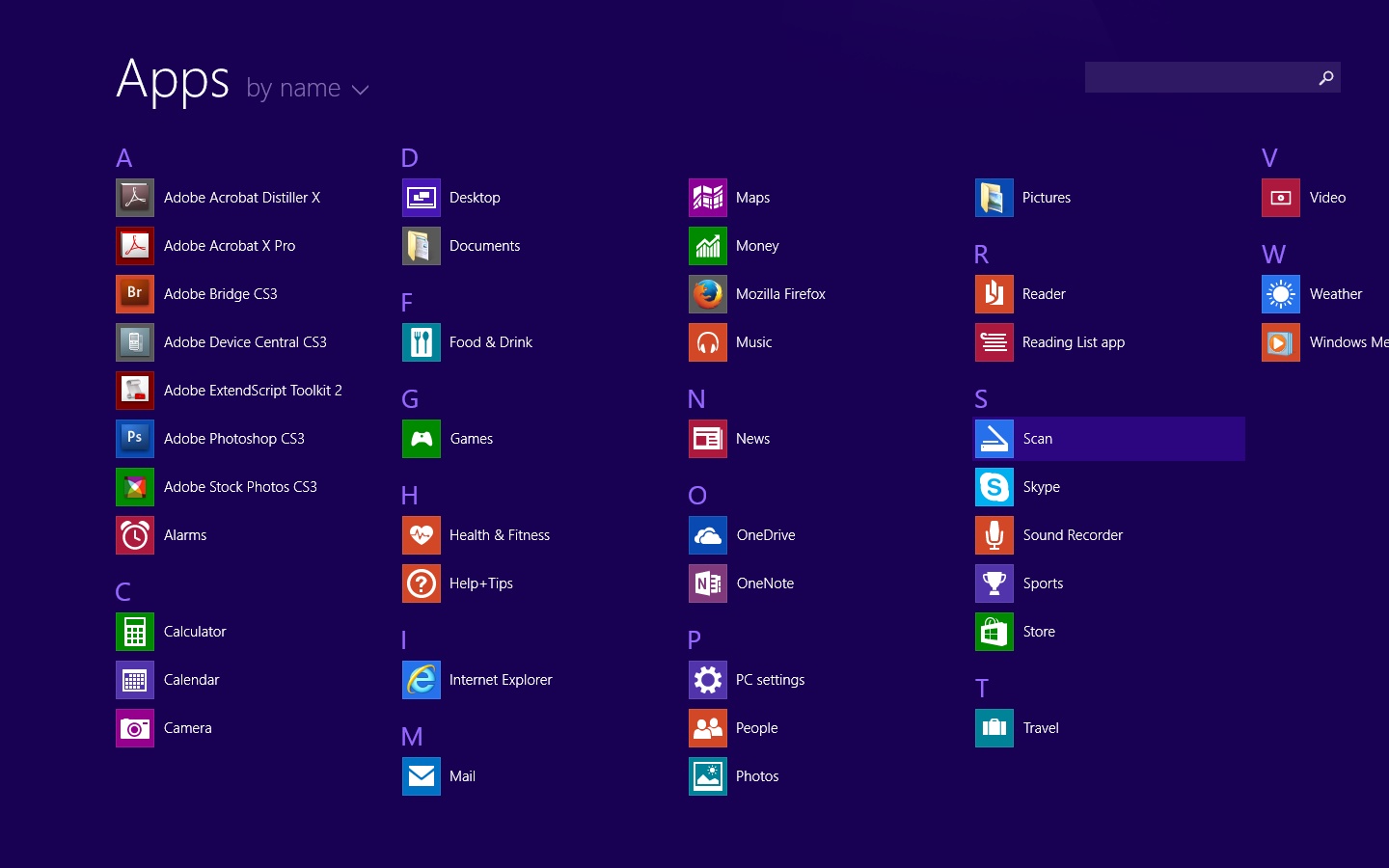Click the search magnifier icon

(x=1326, y=77)
